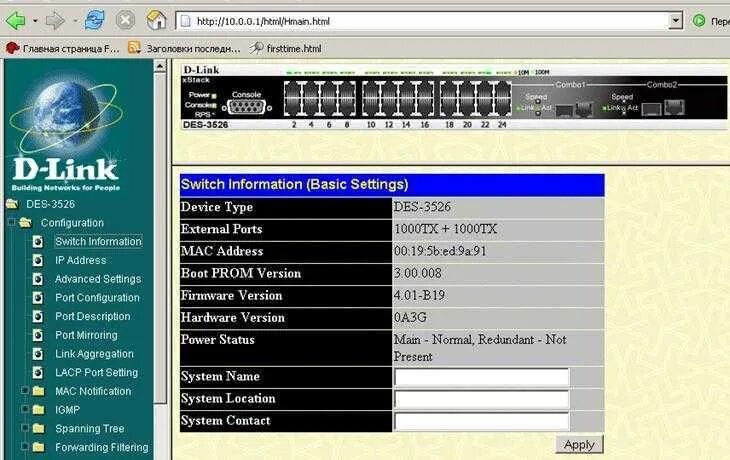Click the icon beside IP Address

pyautogui.click(x=38, y=260)
